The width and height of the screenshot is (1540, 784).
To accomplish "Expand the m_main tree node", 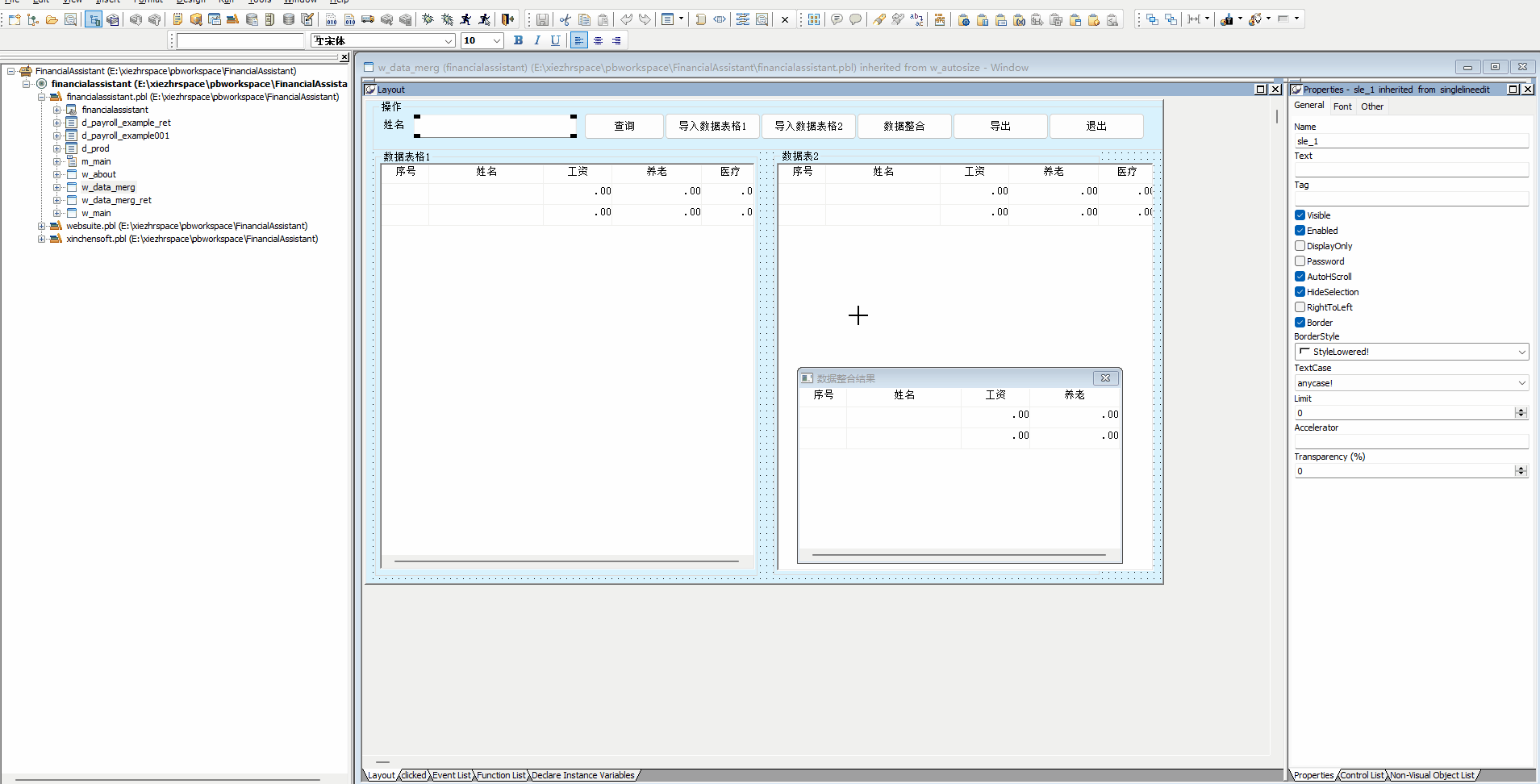I will tap(56, 161).
